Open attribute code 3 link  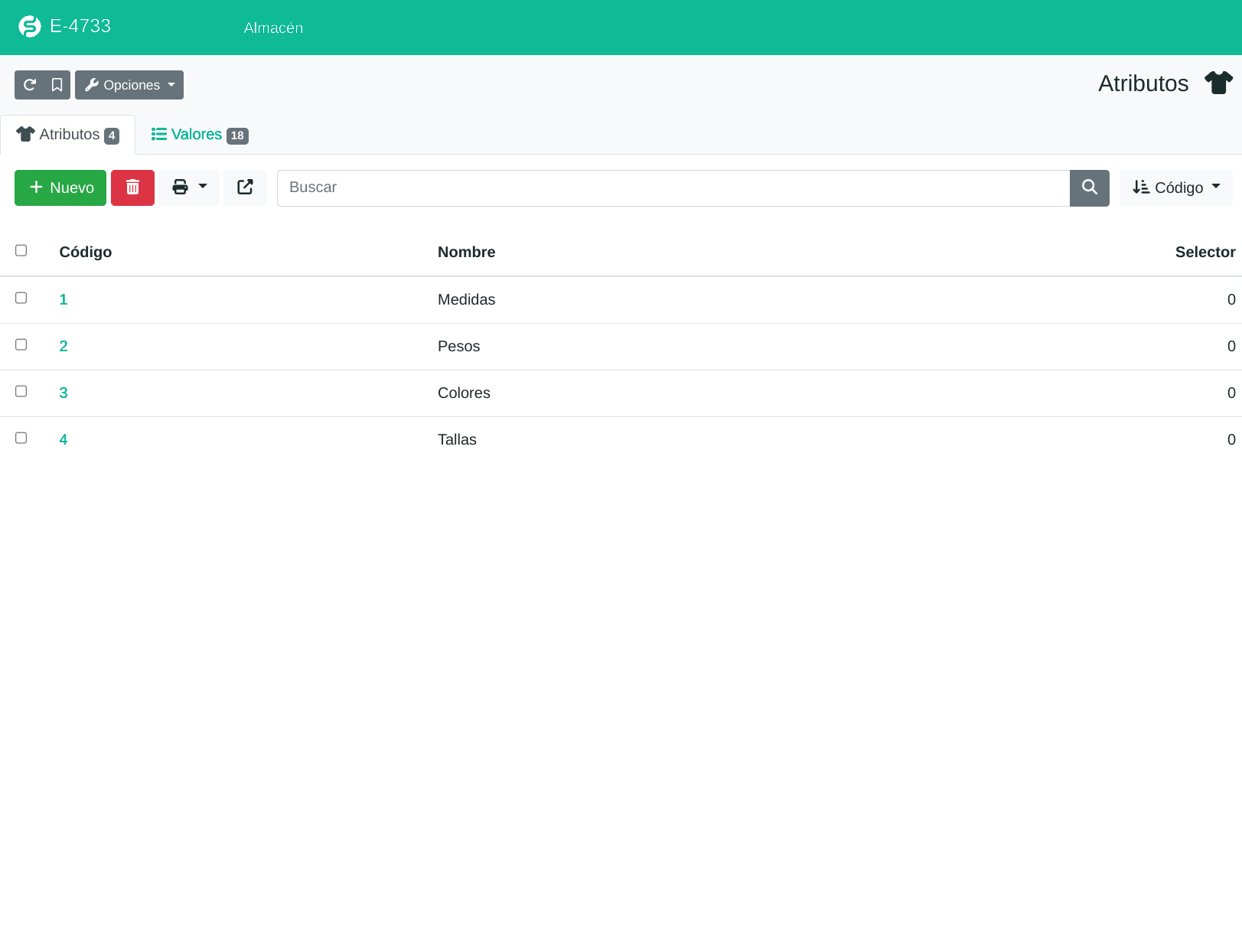(64, 393)
